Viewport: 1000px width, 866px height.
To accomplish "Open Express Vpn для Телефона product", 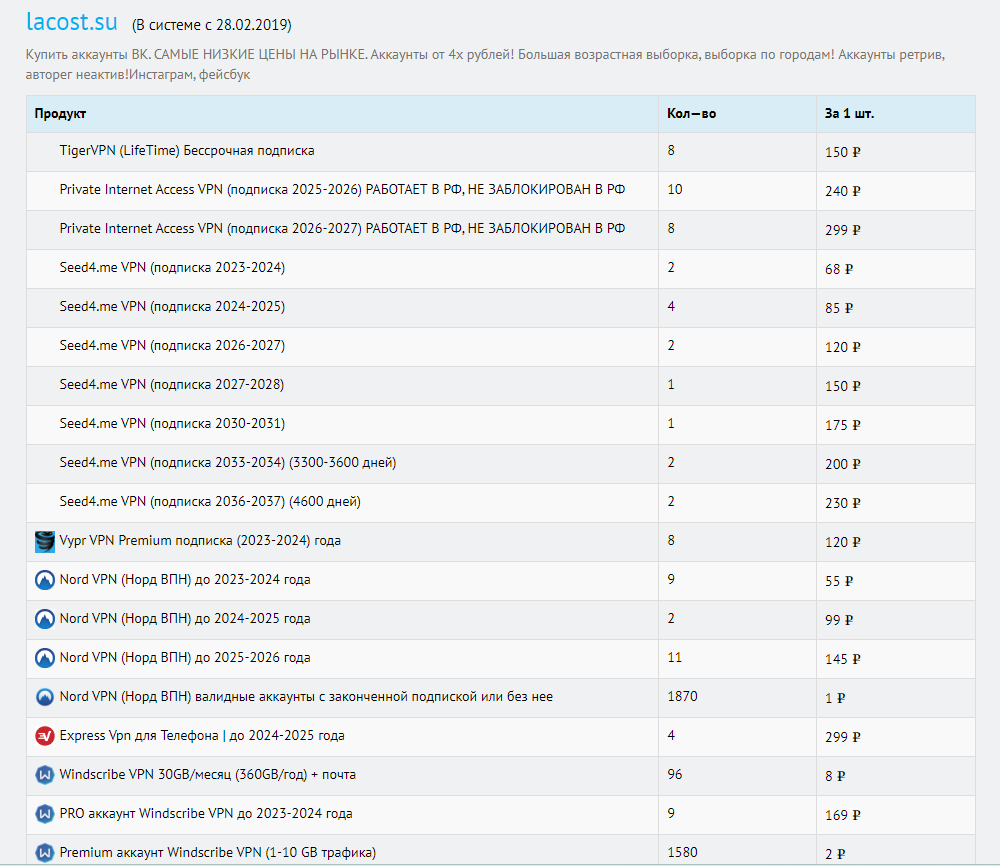I will 202,735.
